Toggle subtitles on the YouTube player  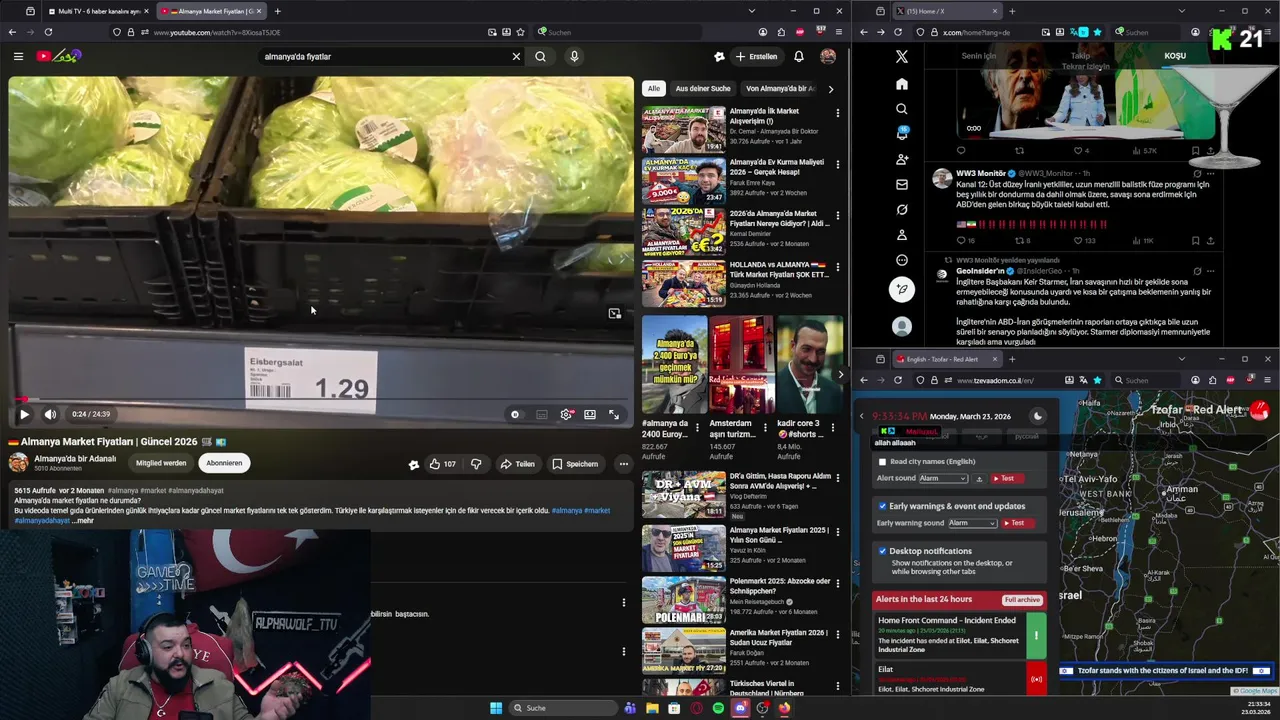(541, 414)
